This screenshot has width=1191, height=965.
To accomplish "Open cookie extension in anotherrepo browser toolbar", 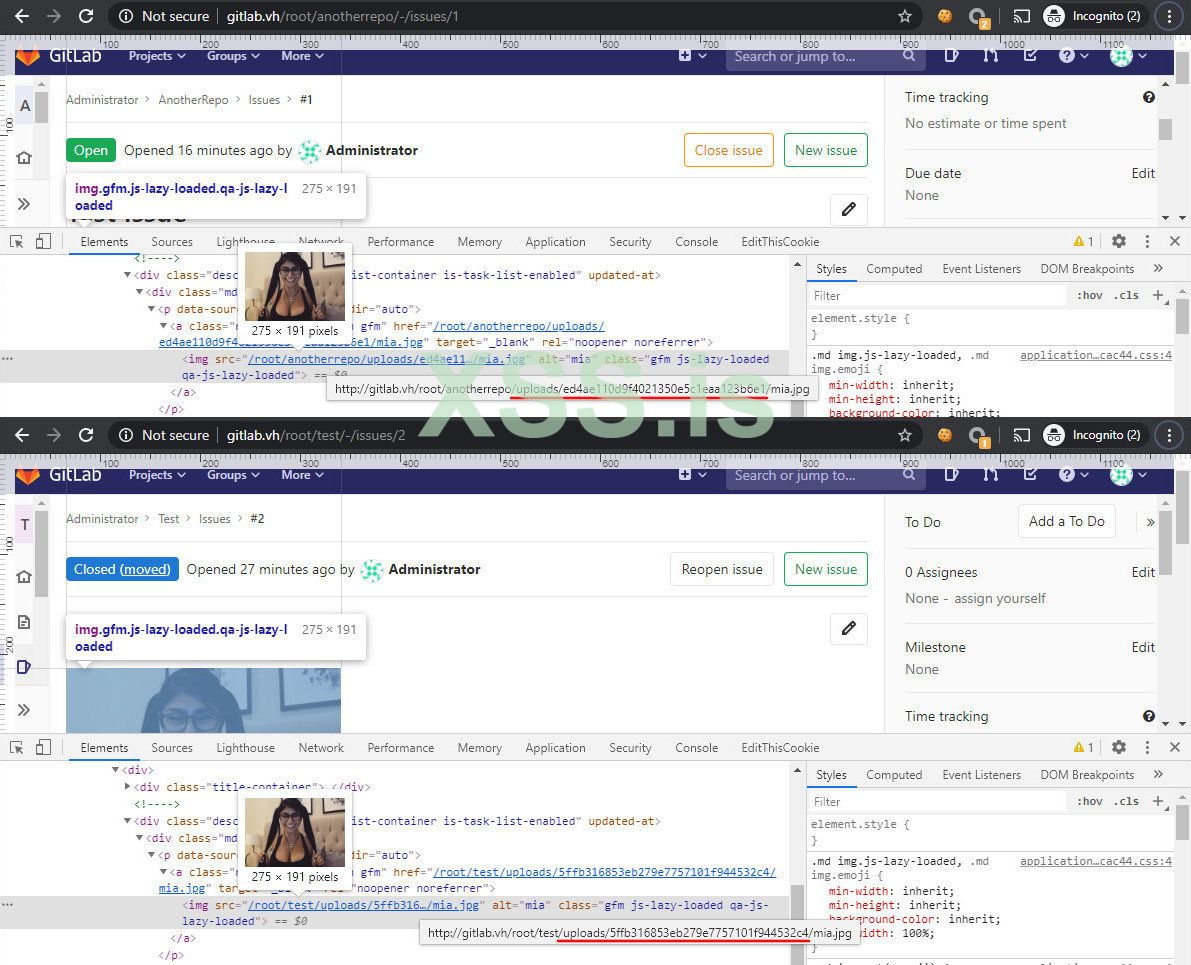I will [944, 16].
